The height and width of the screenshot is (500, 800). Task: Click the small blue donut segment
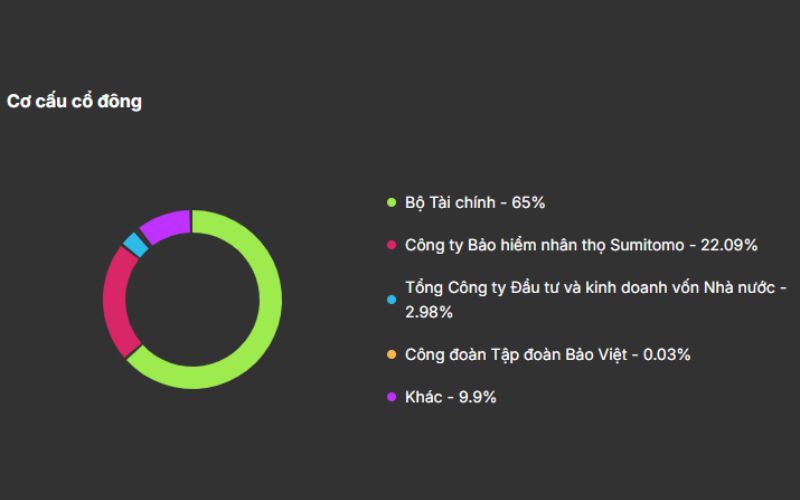(x=135, y=244)
